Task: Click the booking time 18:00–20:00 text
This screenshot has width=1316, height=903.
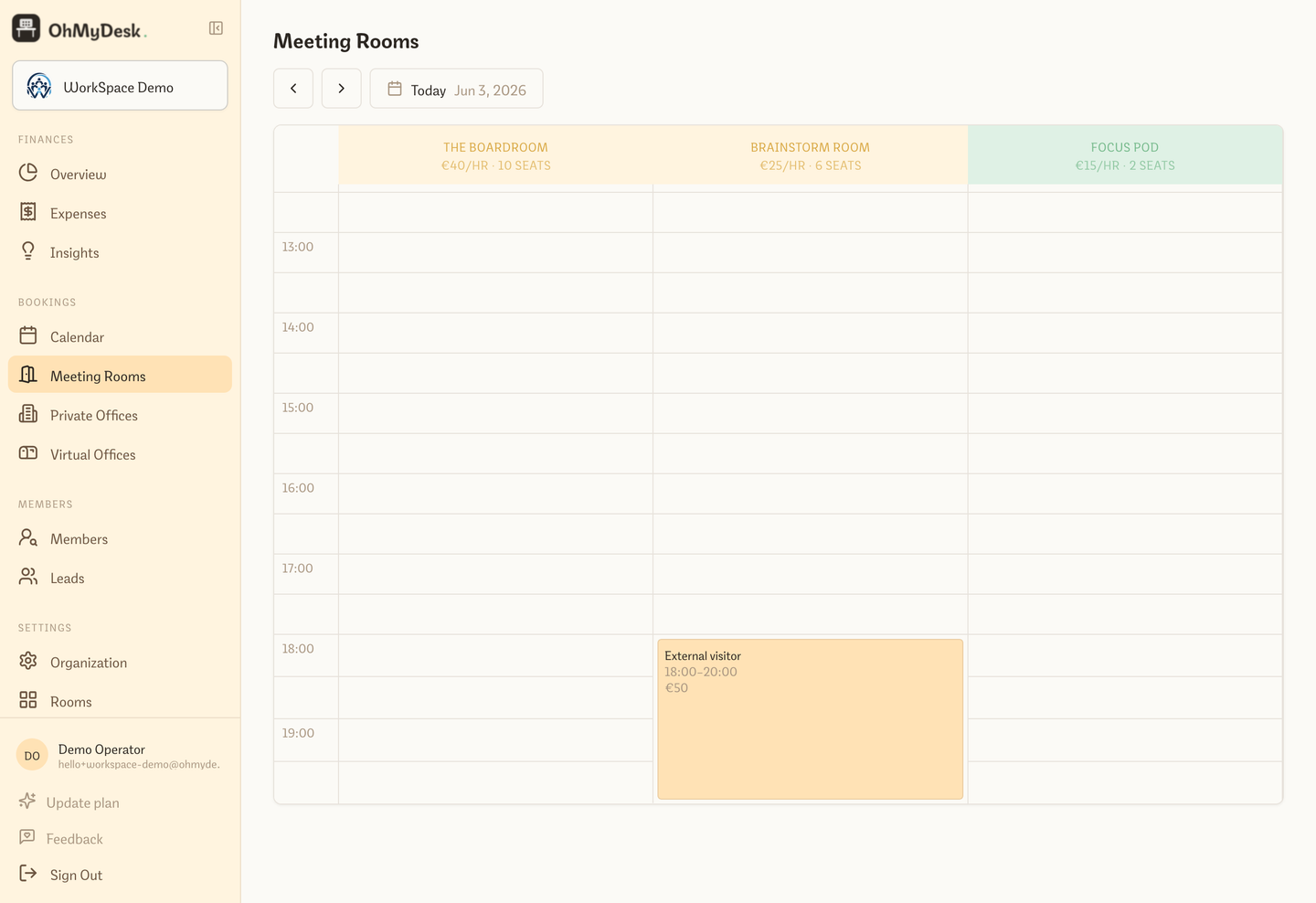Action: (701, 672)
